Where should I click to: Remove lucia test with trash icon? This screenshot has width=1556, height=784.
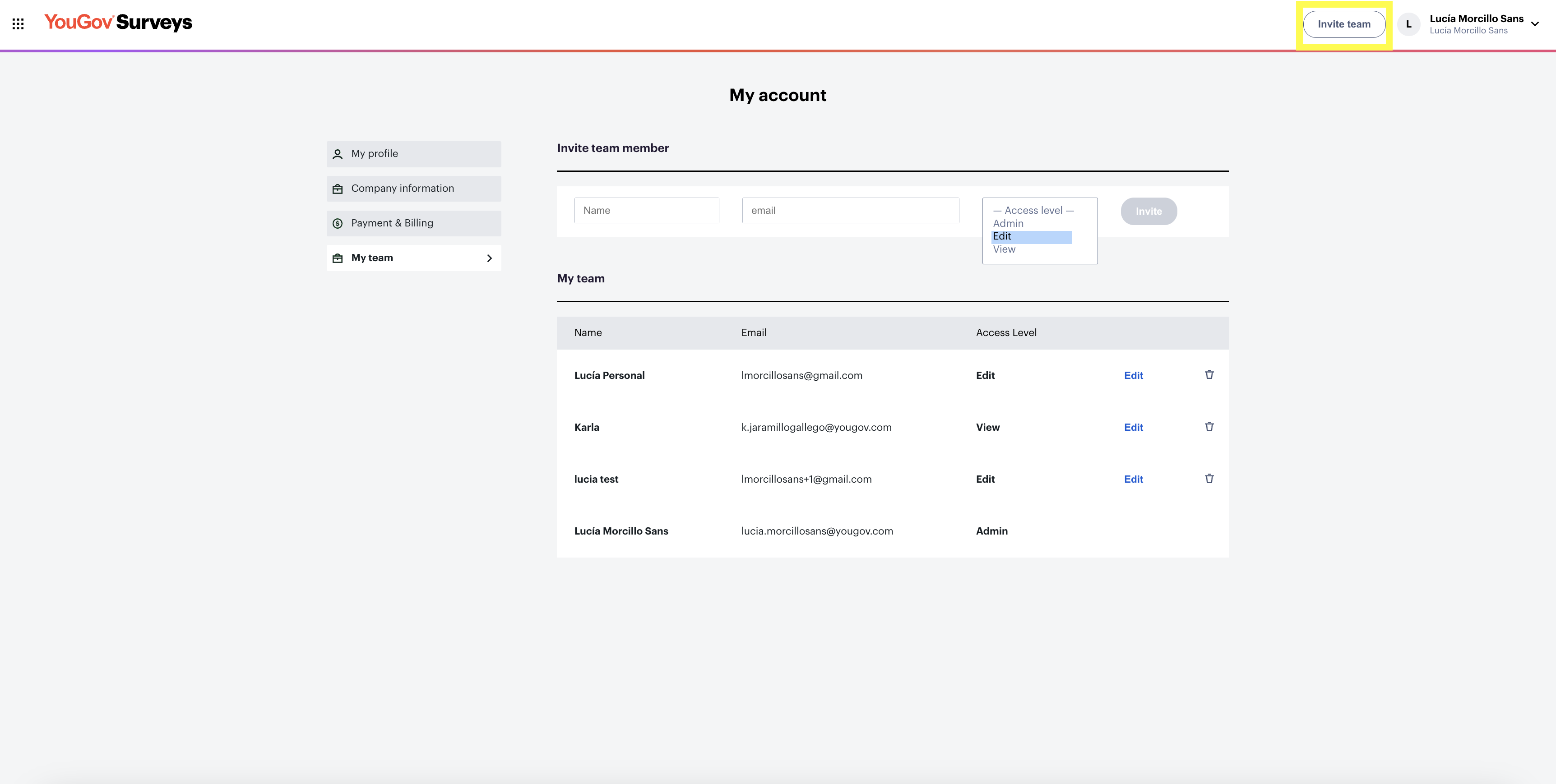click(1209, 478)
